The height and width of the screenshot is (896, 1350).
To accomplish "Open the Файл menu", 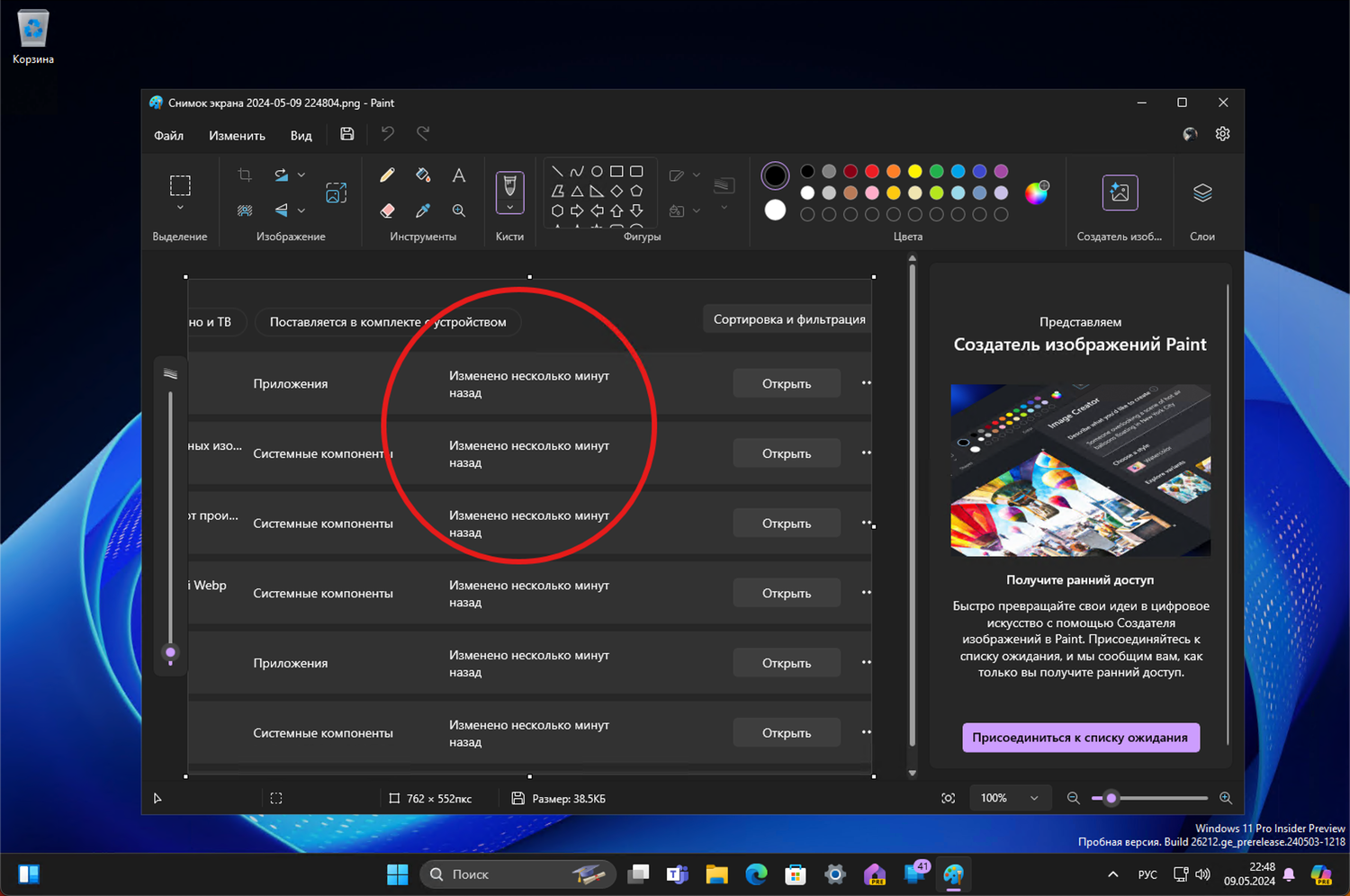I will [168, 136].
